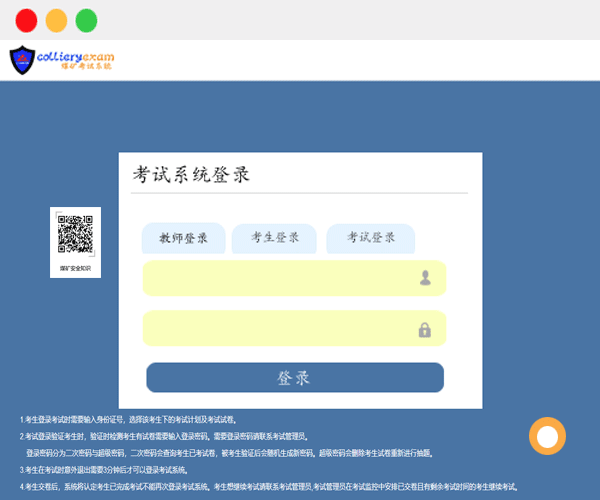This screenshot has width=600, height=500.
Task: Open the 煤矿安全知识 QR code image
Action: (75, 235)
